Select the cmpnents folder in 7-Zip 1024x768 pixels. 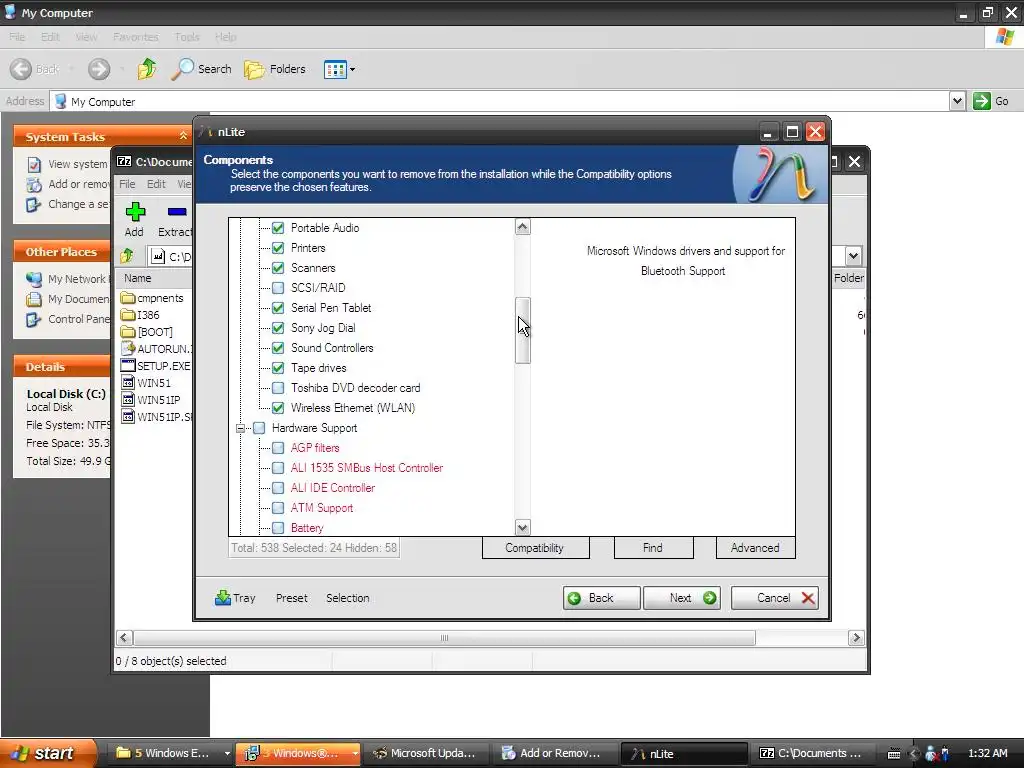(152, 298)
